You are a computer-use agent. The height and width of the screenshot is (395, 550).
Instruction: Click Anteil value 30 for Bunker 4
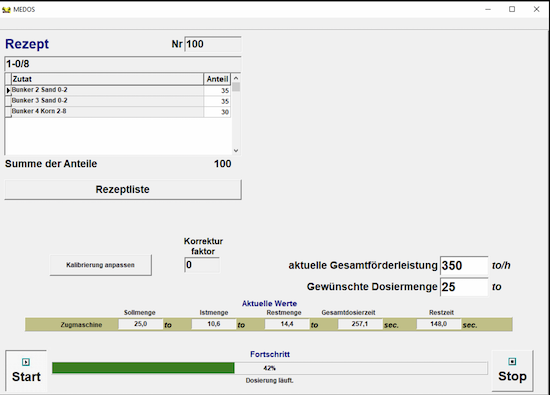[217, 112]
